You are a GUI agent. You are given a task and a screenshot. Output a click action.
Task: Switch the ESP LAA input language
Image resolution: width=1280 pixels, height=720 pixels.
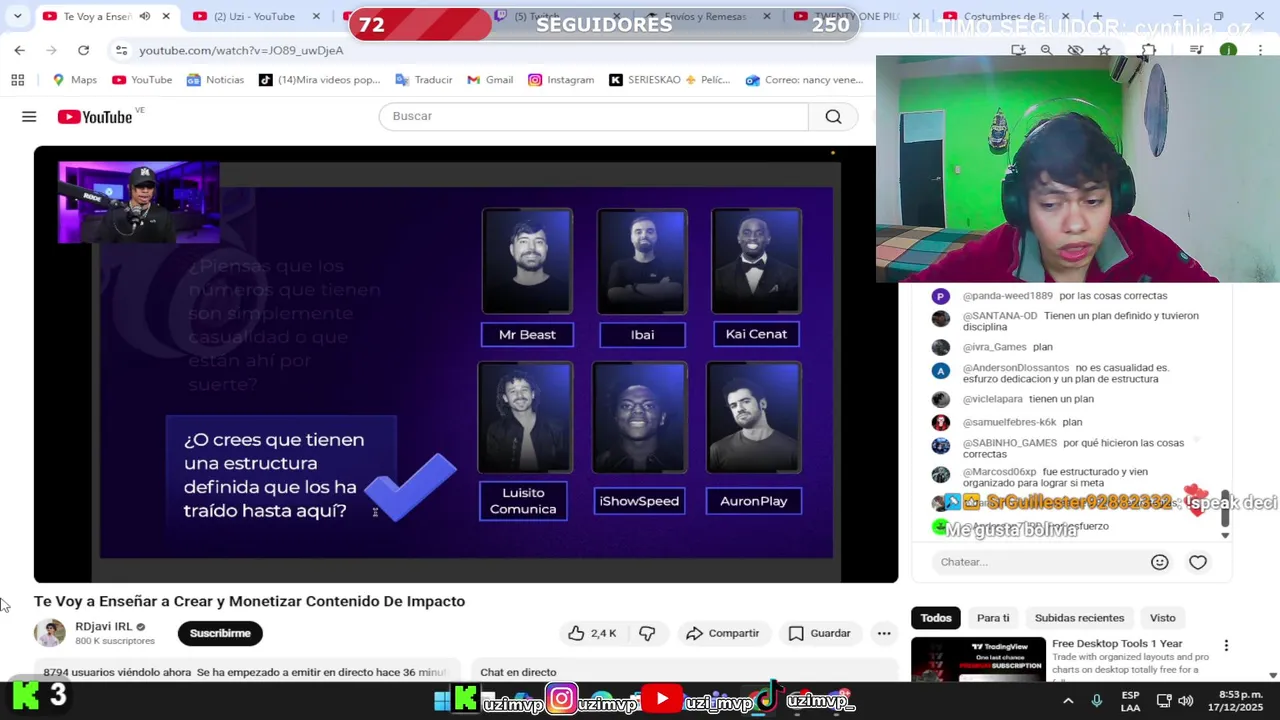[x=1130, y=701]
